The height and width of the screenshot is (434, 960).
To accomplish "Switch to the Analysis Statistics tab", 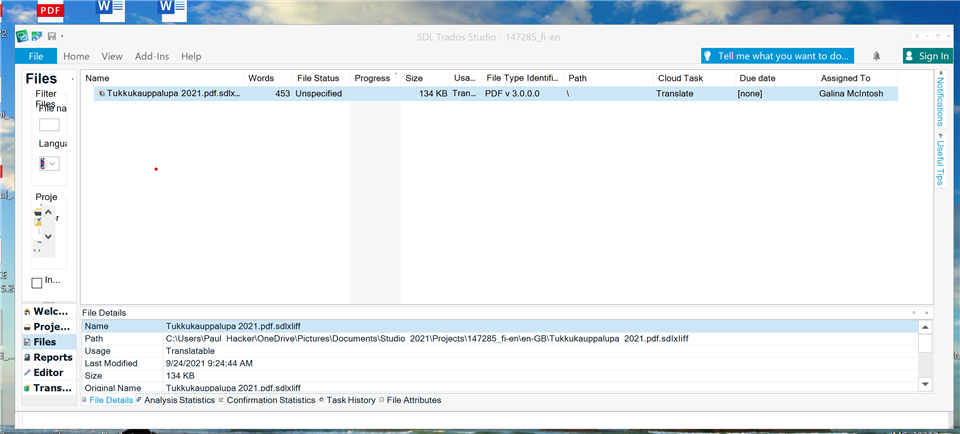I will coord(176,400).
